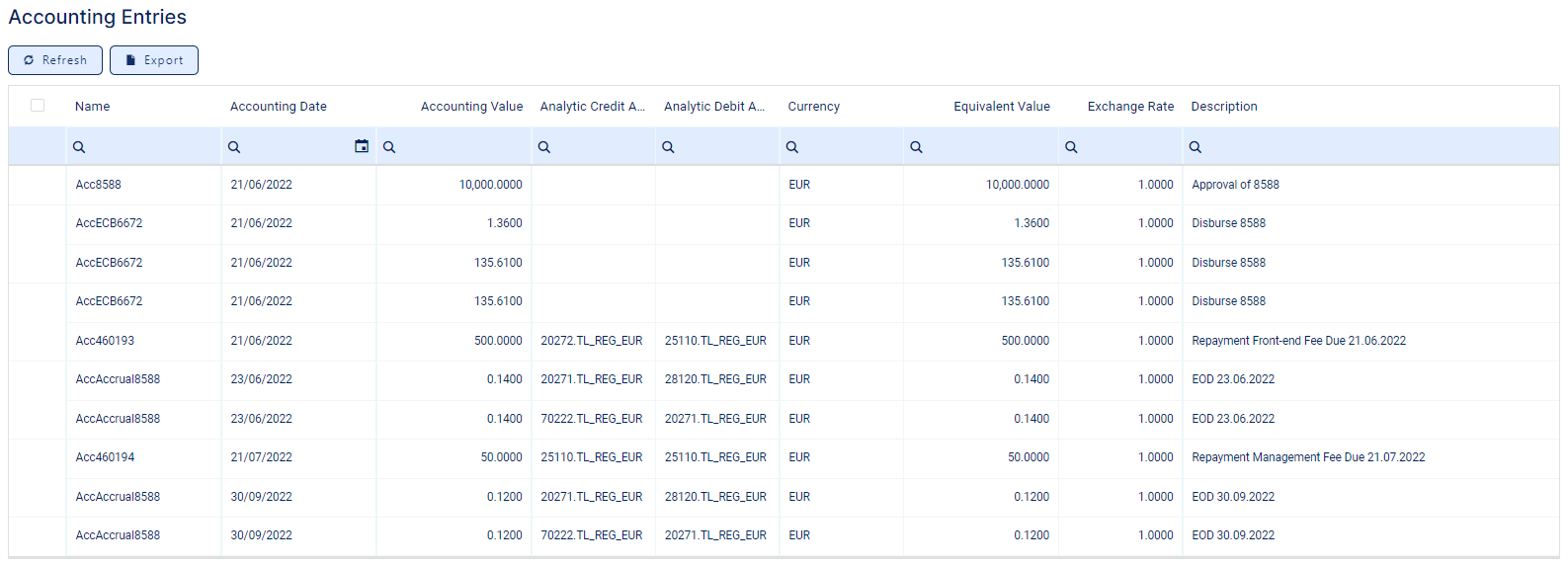
Task: Click the Accounting Date filter search icon
Action: pos(234,147)
